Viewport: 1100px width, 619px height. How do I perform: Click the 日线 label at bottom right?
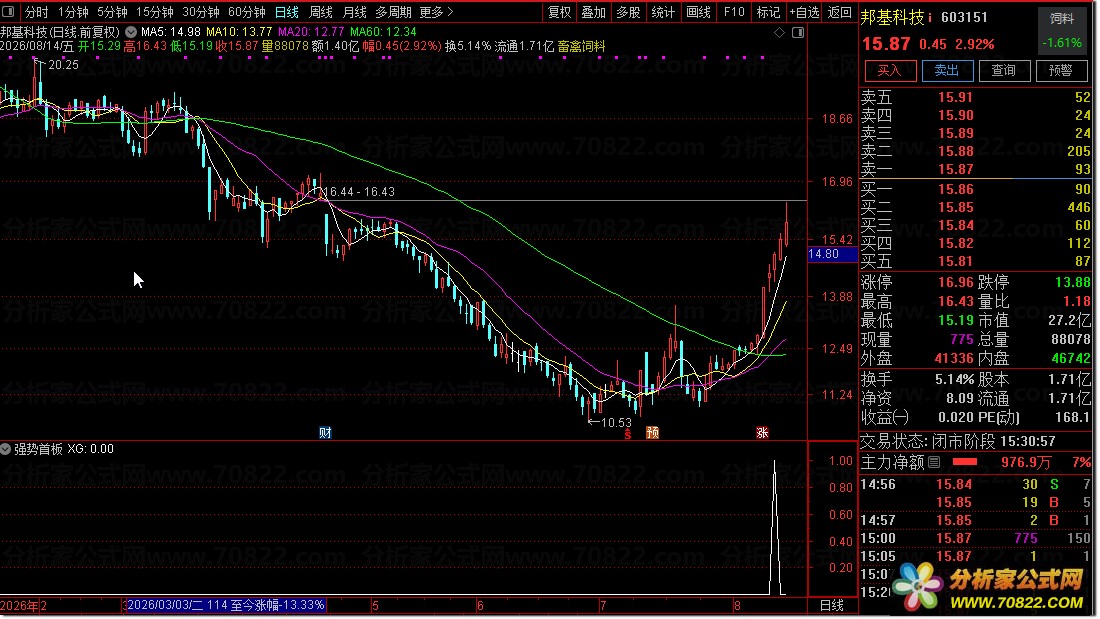(x=832, y=606)
